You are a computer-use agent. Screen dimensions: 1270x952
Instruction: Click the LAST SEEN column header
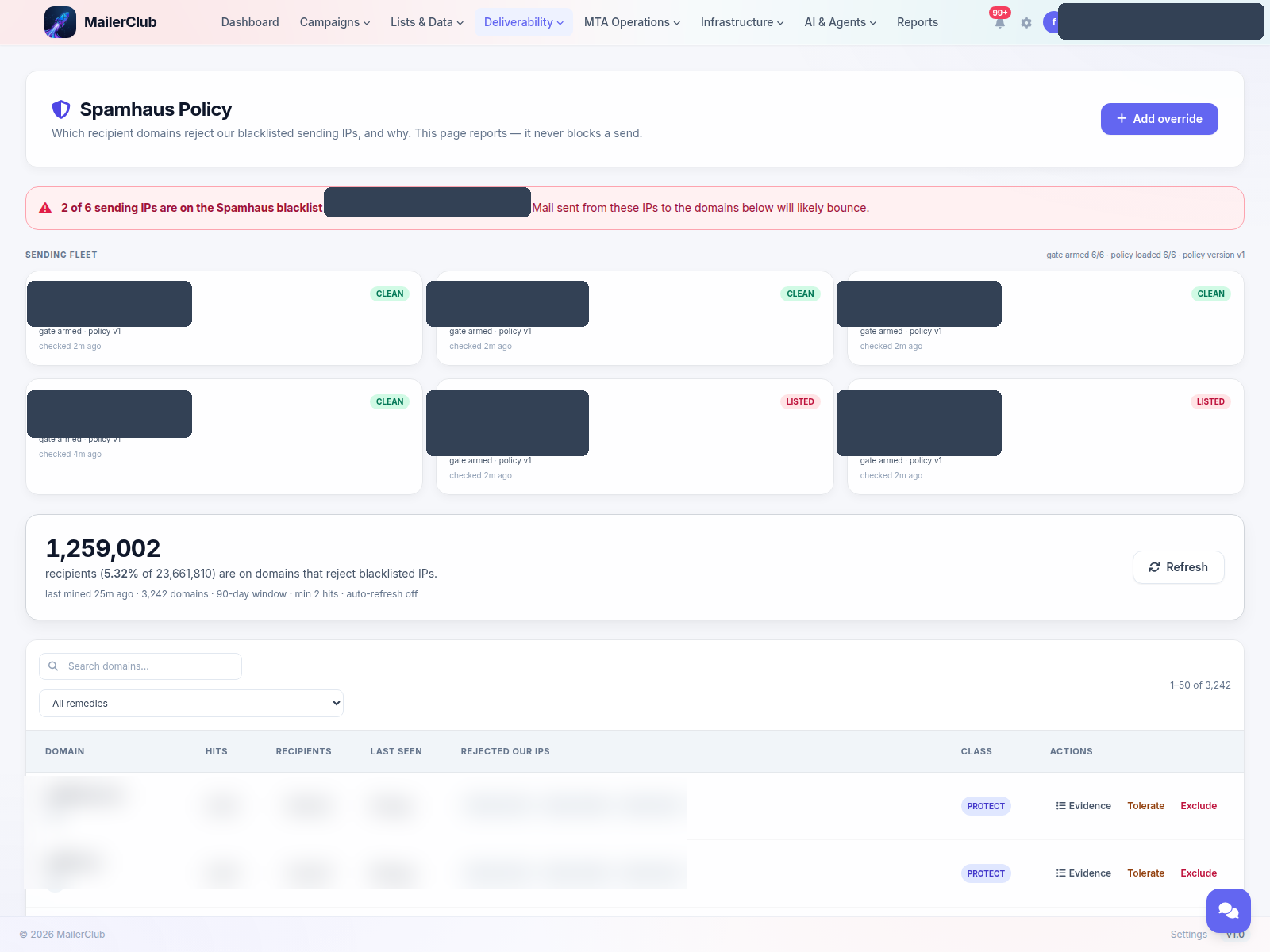[396, 751]
